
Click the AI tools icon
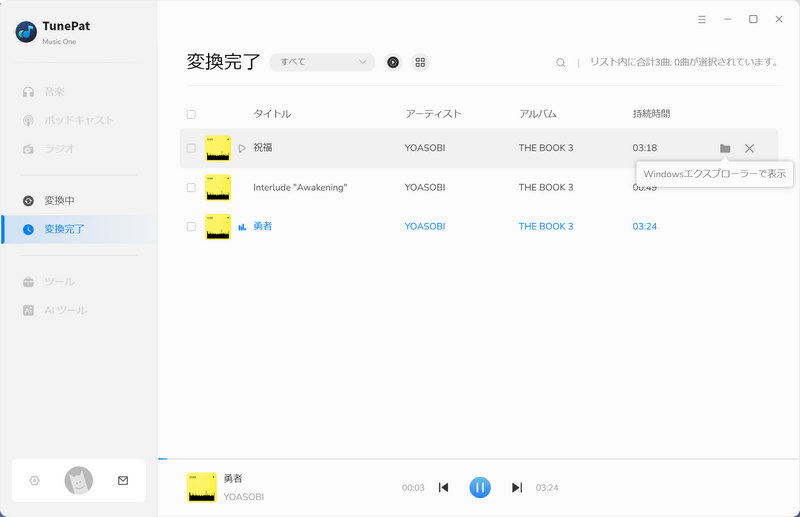29,310
